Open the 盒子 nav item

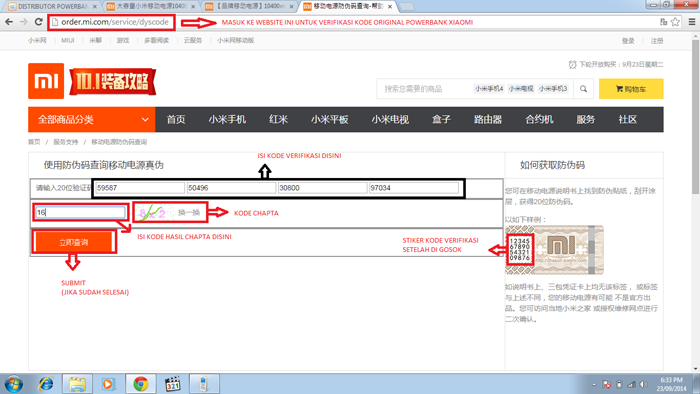442,120
